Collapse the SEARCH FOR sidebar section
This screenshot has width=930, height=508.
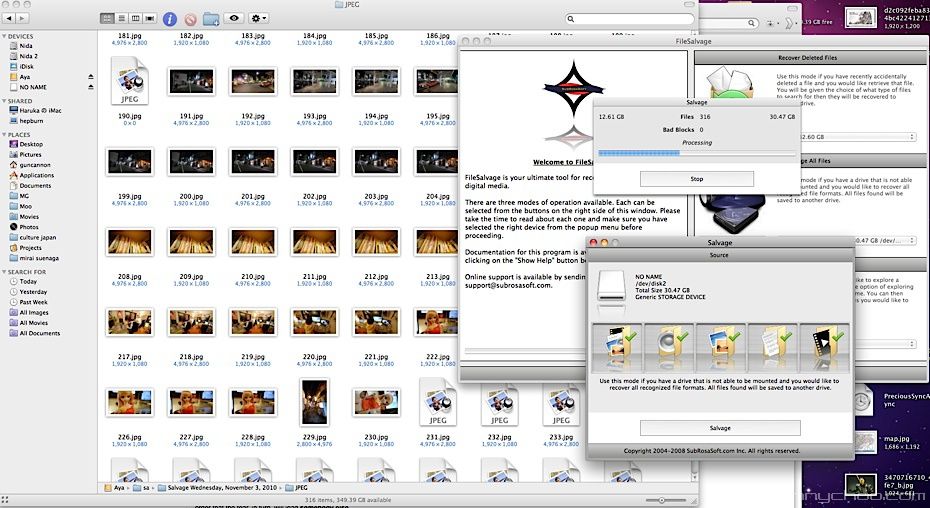(5, 271)
